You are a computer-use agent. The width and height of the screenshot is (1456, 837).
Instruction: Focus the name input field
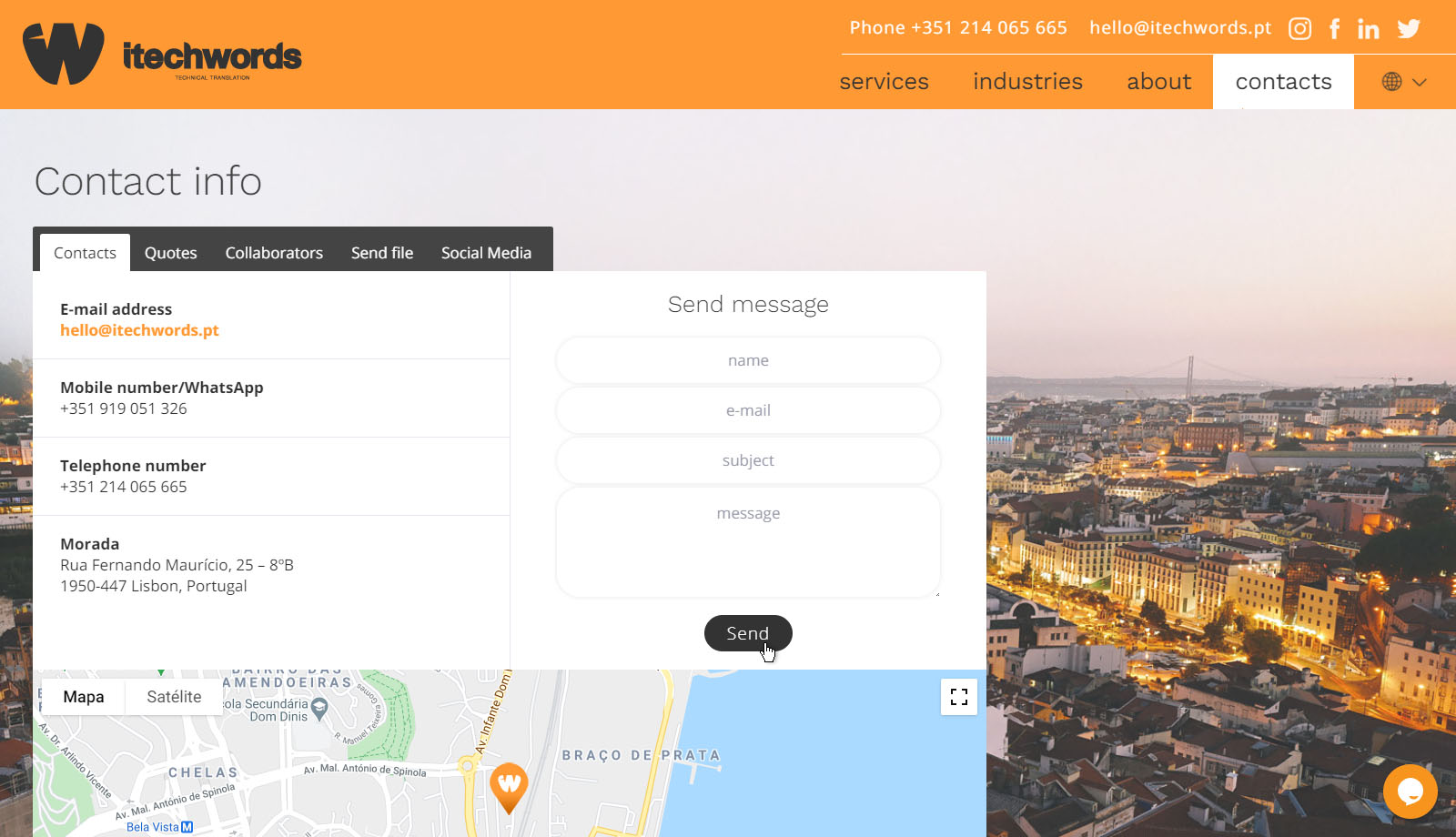[748, 360]
